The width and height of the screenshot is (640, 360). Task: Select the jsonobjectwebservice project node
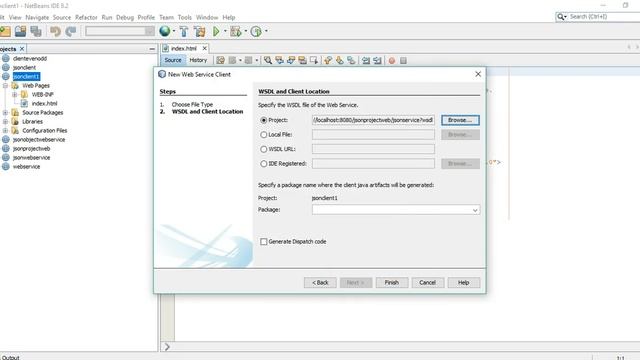[x=39, y=140]
